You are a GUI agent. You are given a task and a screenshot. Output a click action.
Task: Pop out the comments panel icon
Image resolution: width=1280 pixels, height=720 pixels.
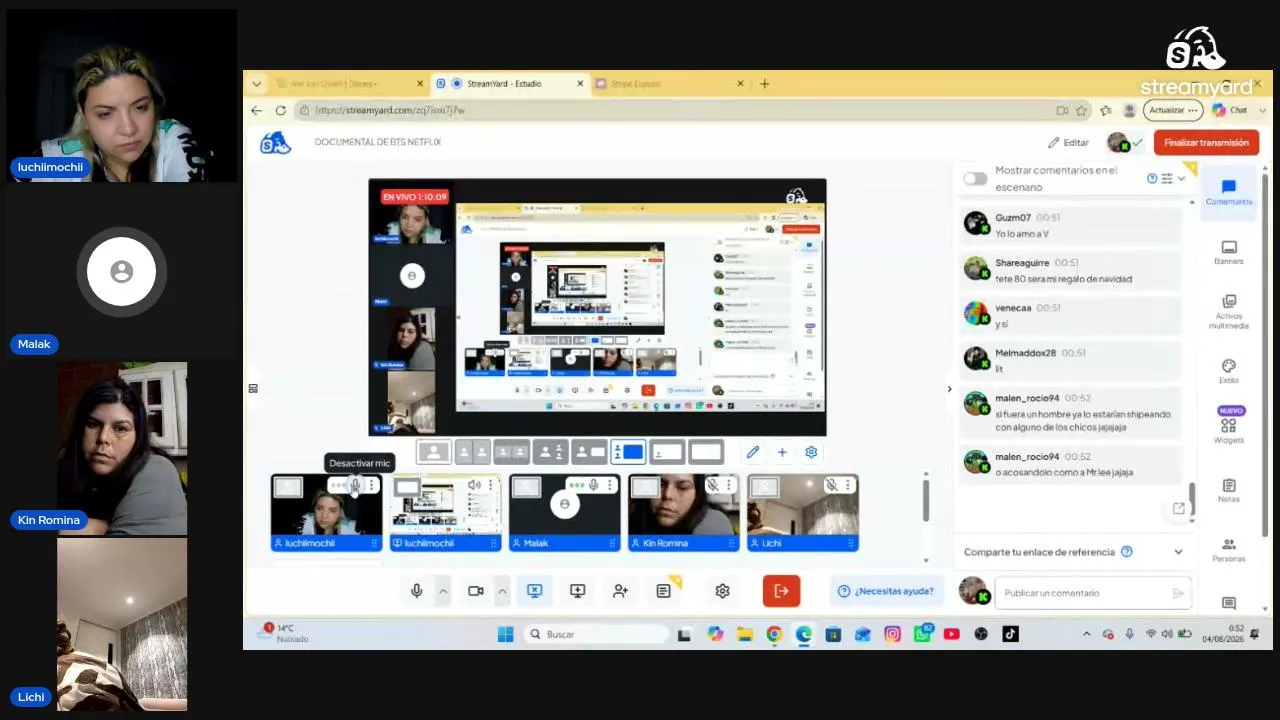1179,508
